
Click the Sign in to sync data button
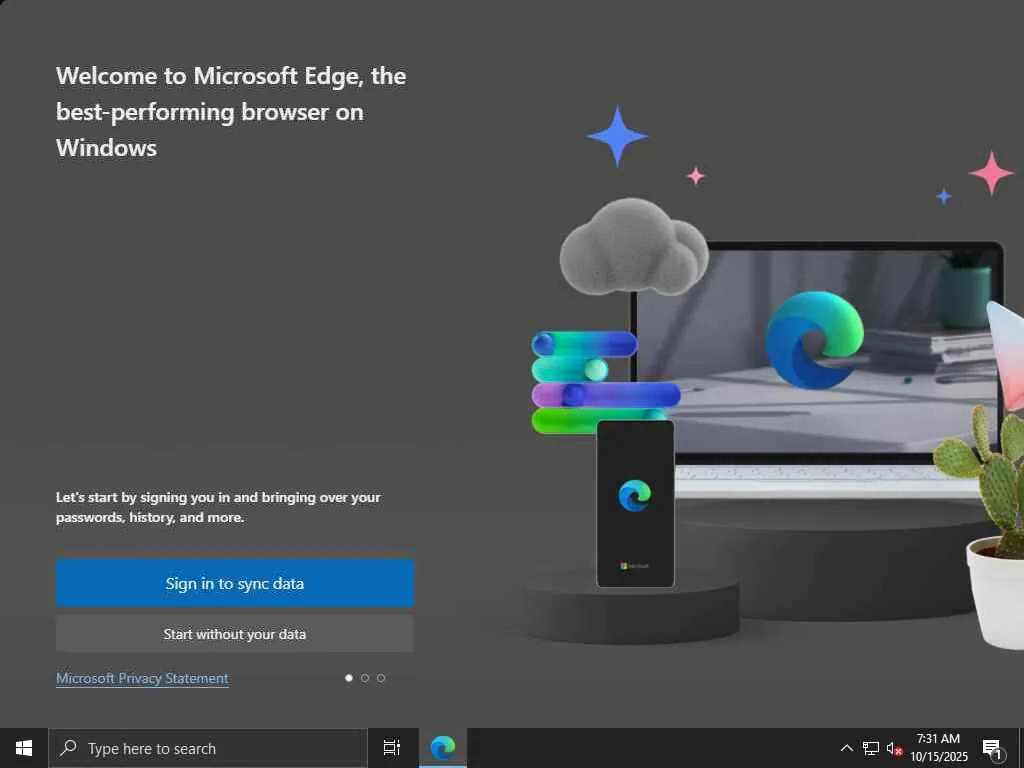pyautogui.click(x=234, y=583)
